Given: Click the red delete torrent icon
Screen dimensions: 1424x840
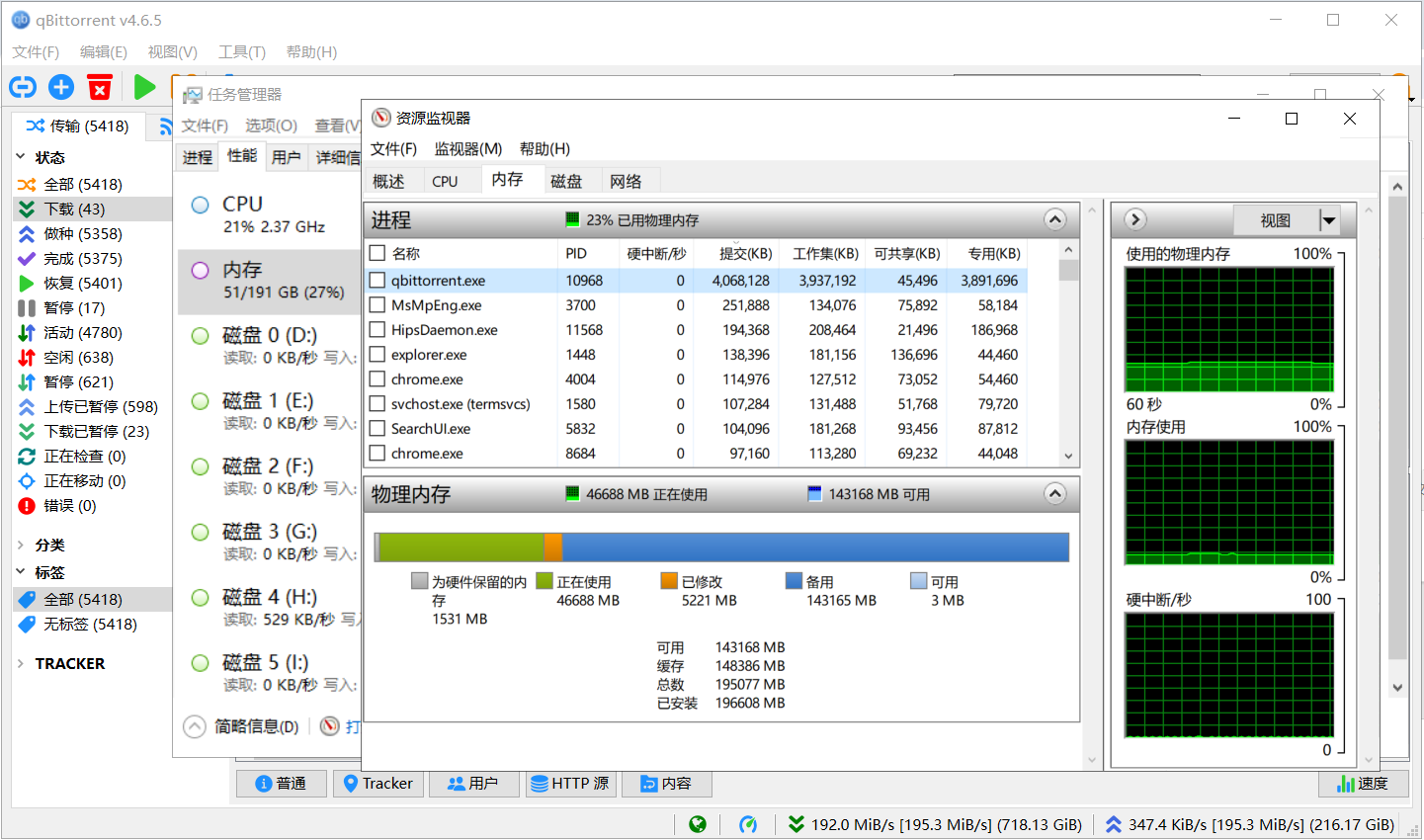Looking at the screenshot, I should point(100,87).
